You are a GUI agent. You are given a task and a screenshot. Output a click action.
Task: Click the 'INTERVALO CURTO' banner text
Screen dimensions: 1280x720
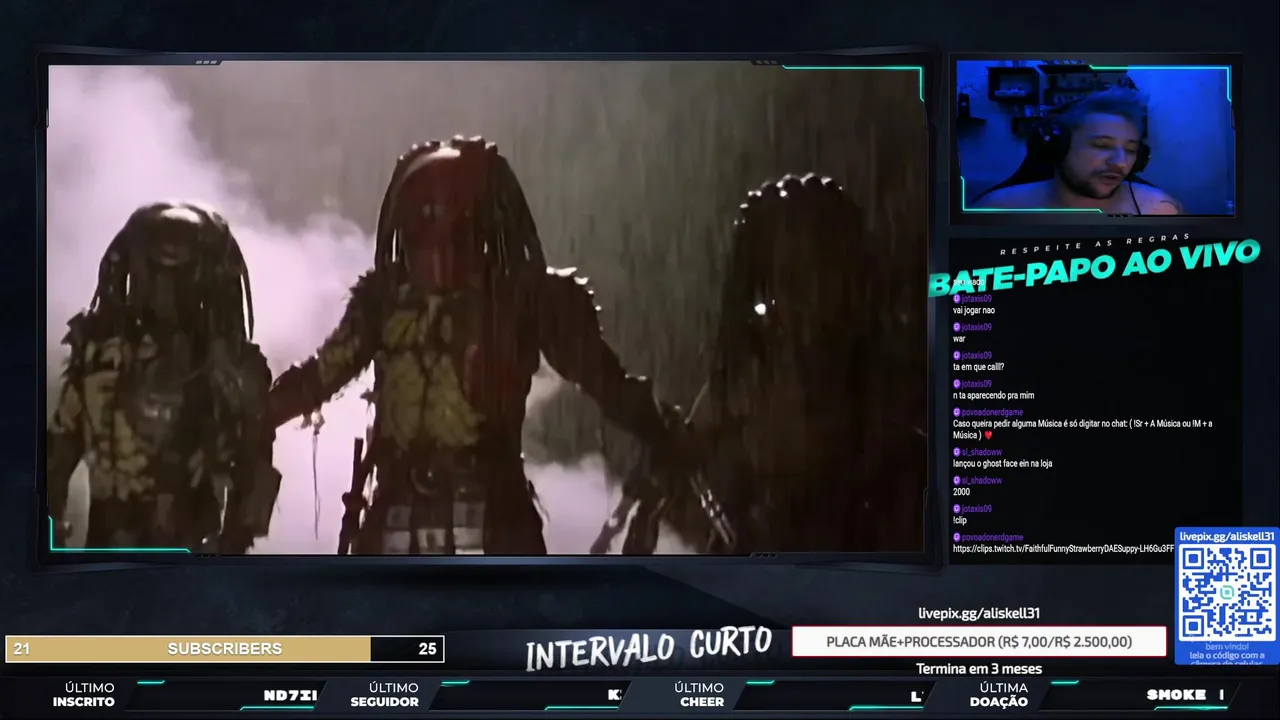[x=649, y=648]
